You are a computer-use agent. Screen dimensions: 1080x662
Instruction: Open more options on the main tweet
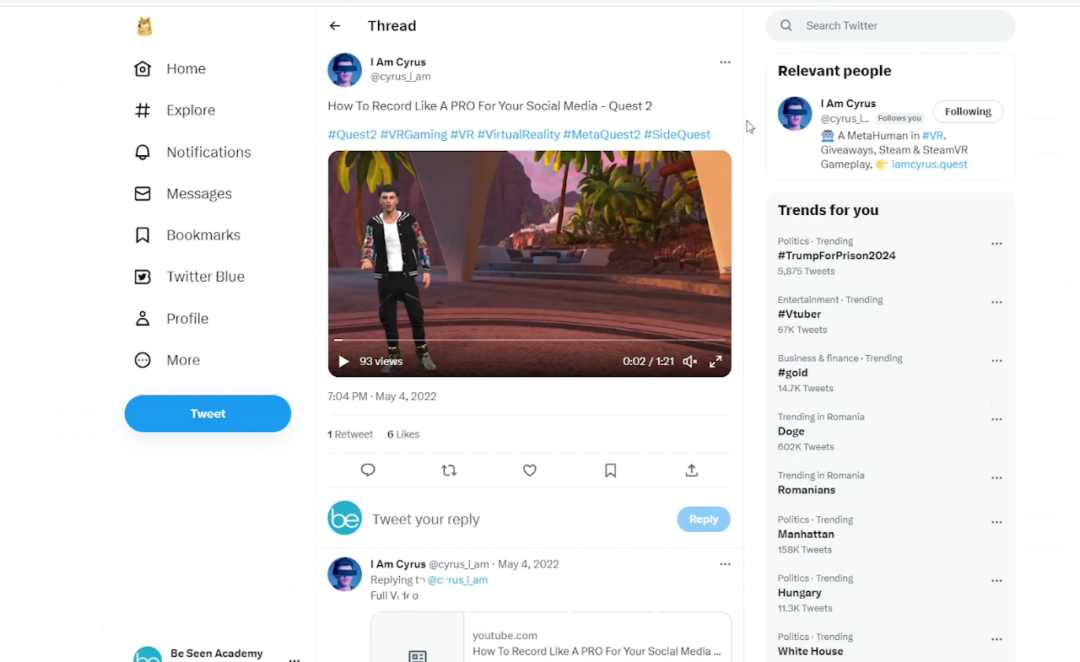[x=725, y=62]
